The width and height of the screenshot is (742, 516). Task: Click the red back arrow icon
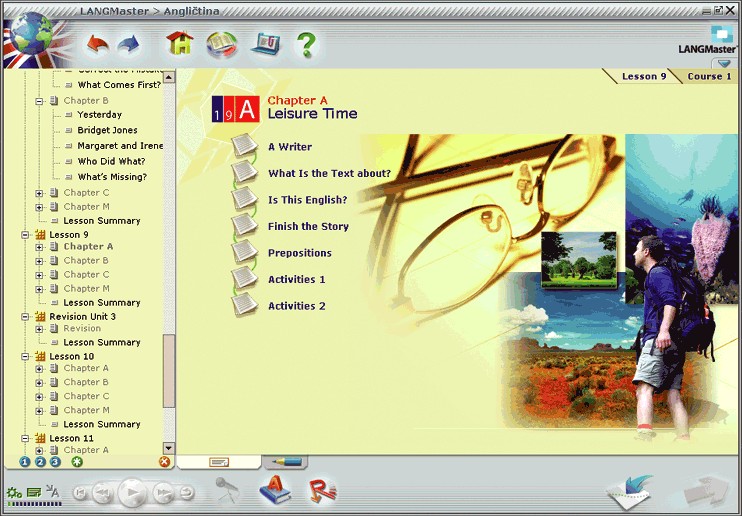click(98, 44)
